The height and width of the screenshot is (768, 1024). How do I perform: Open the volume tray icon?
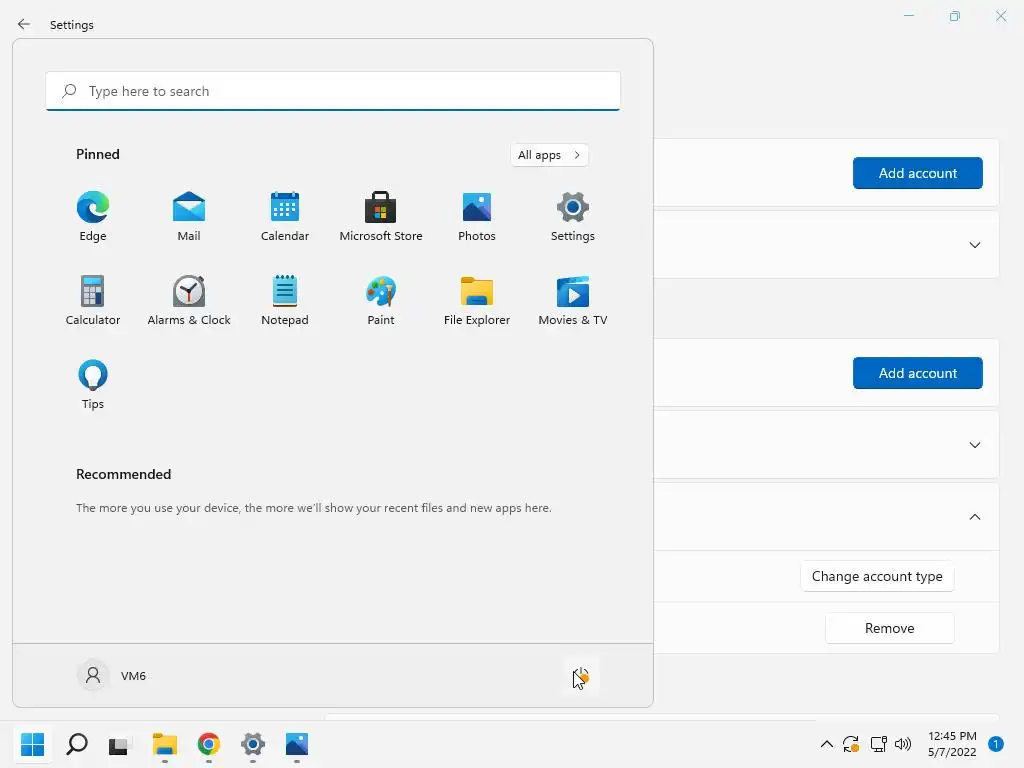pyautogui.click(x=903, y=744)
